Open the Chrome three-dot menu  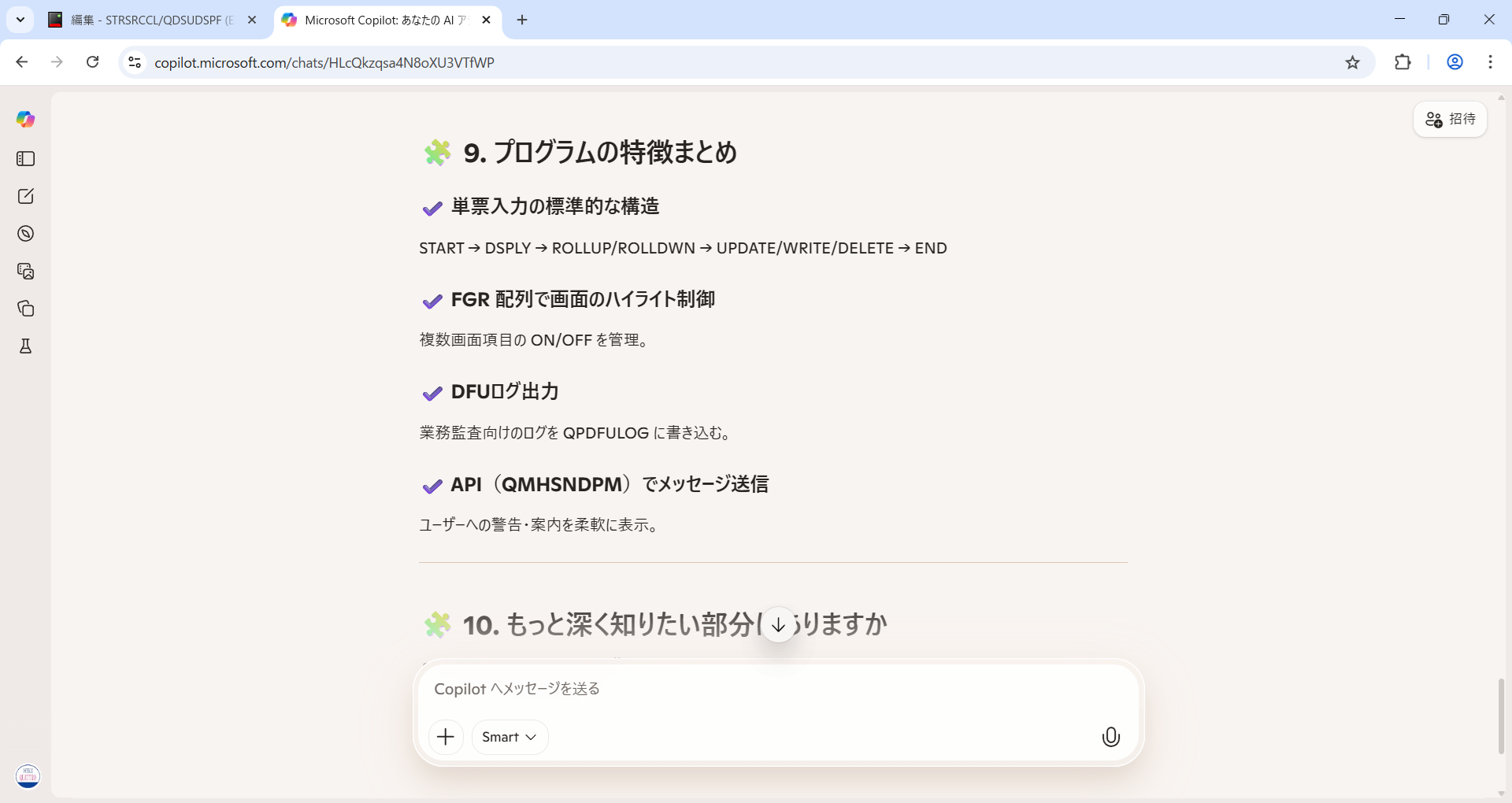[x=1490, y=62]
